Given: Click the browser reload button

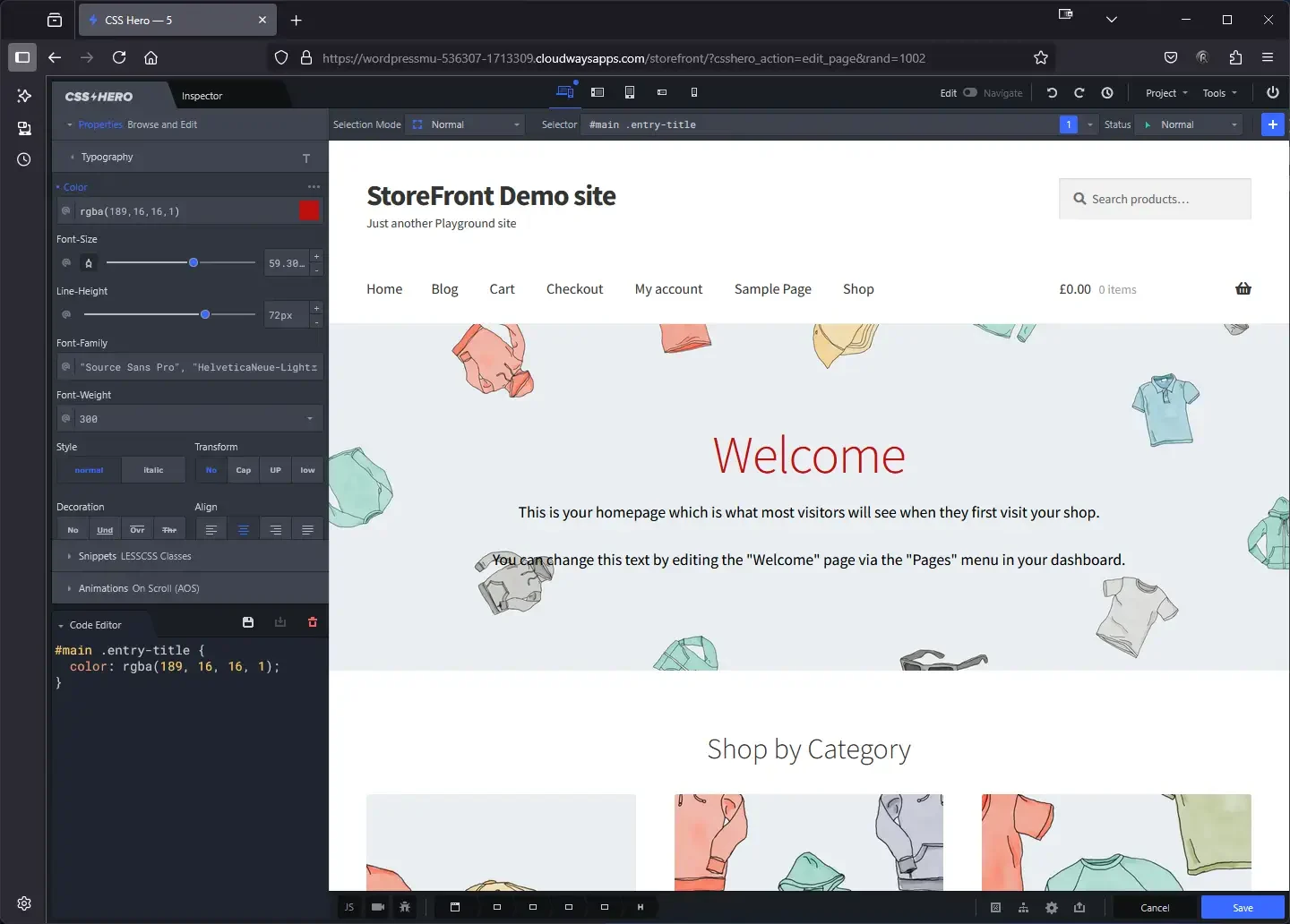Looking at the screenshot, I should point(119,57).
